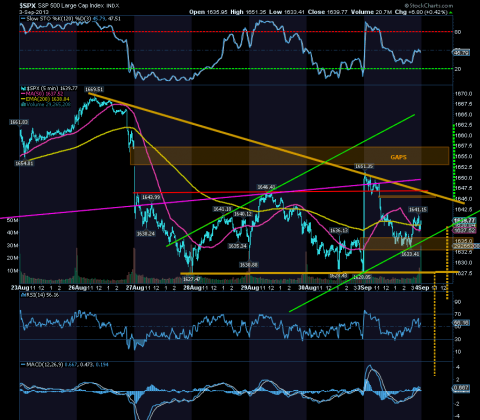Click the Open 1635.95 value in header
The width and height of the screenshot is (480, 420).
(x=208, y=12)
